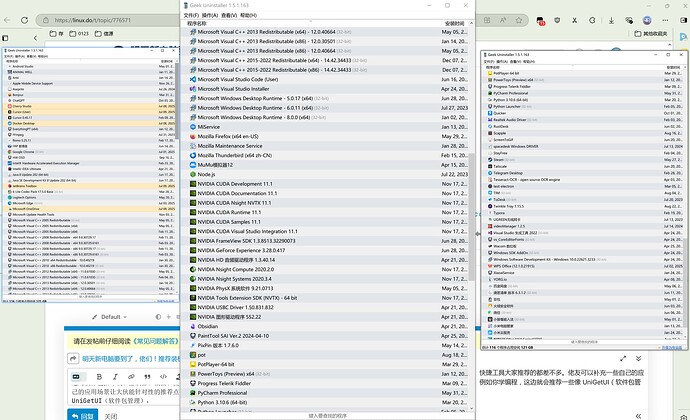This screenshot has height=420, width=690.
Task: Open the 帮助(H) menu in front window
Action: coord(248,15)
